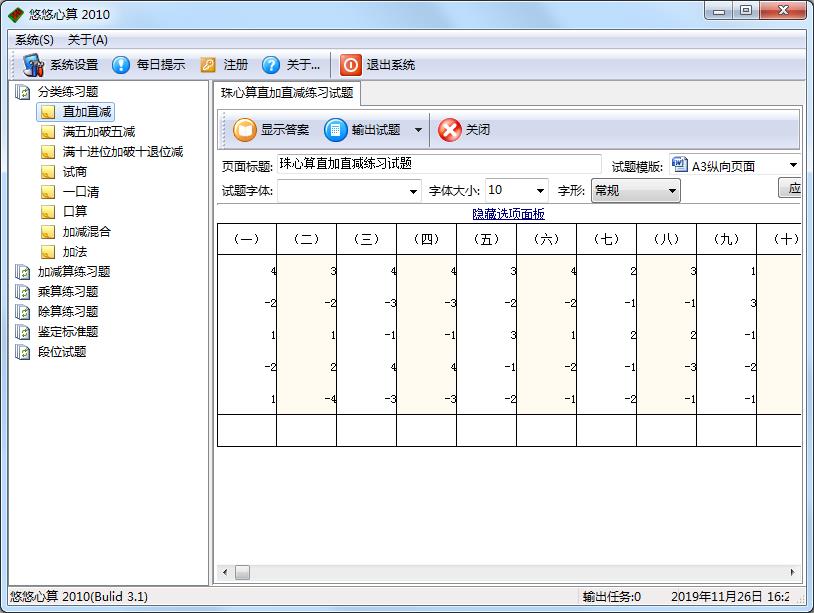Select 满五加破五减 tree item
Screen dimensions: 814x613
(x=99, y=132)
